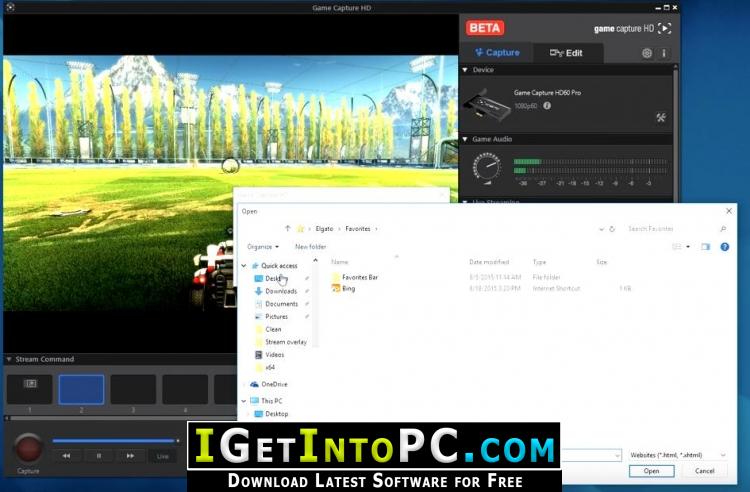The width and height of the screenshot is (750, 492).
Task: Jump to Live view in the timeline
Action: (x=163, y=456)
